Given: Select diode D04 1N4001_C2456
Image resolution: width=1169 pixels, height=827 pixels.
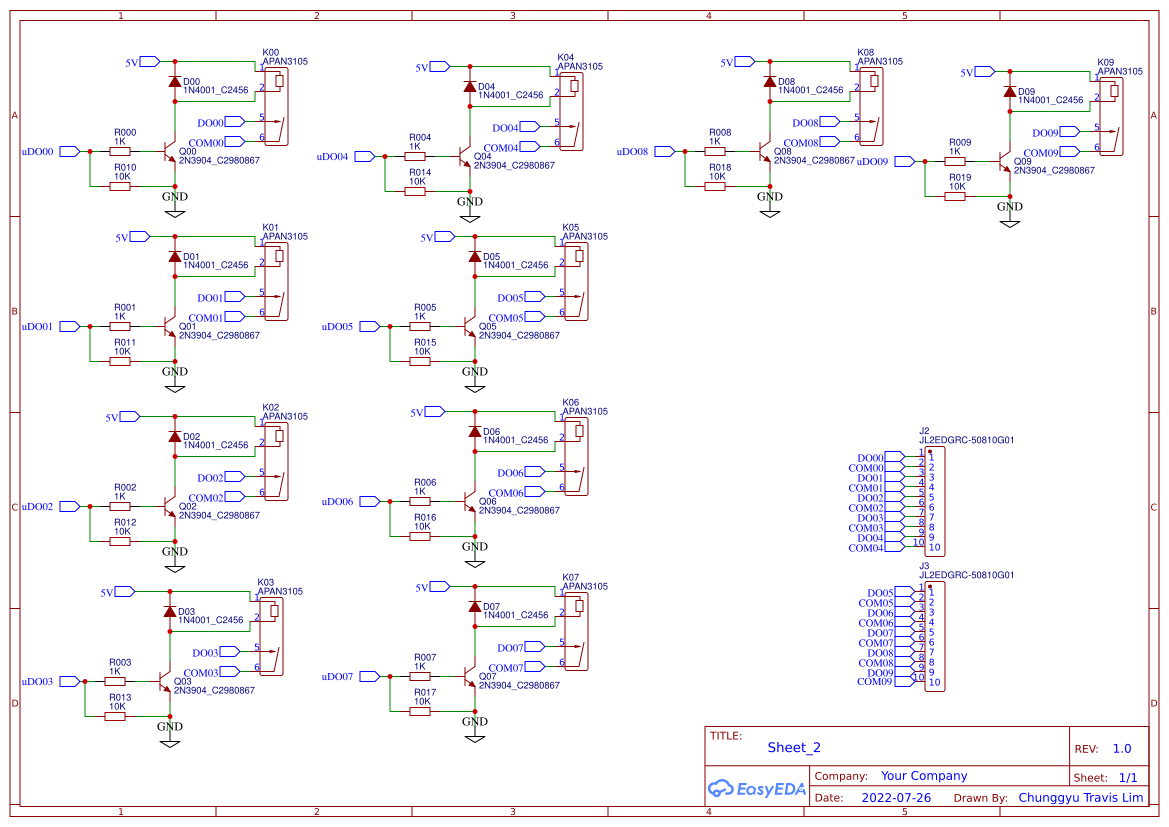Looking at the screenshot, I should tap(470, 87).
